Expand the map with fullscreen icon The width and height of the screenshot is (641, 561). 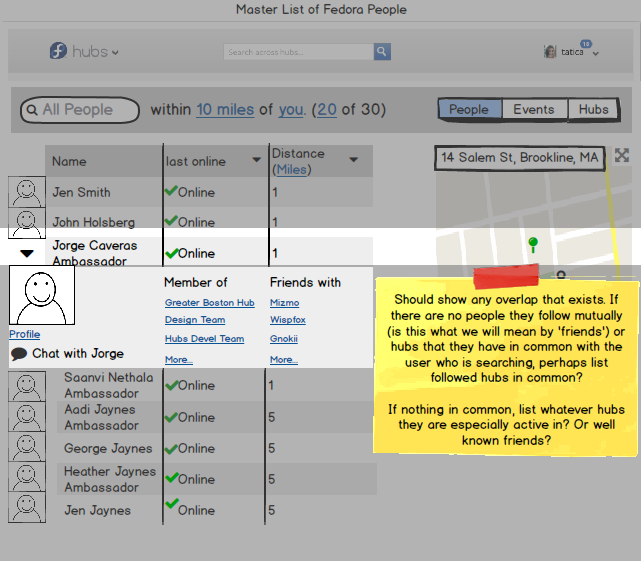pos(622,155)
